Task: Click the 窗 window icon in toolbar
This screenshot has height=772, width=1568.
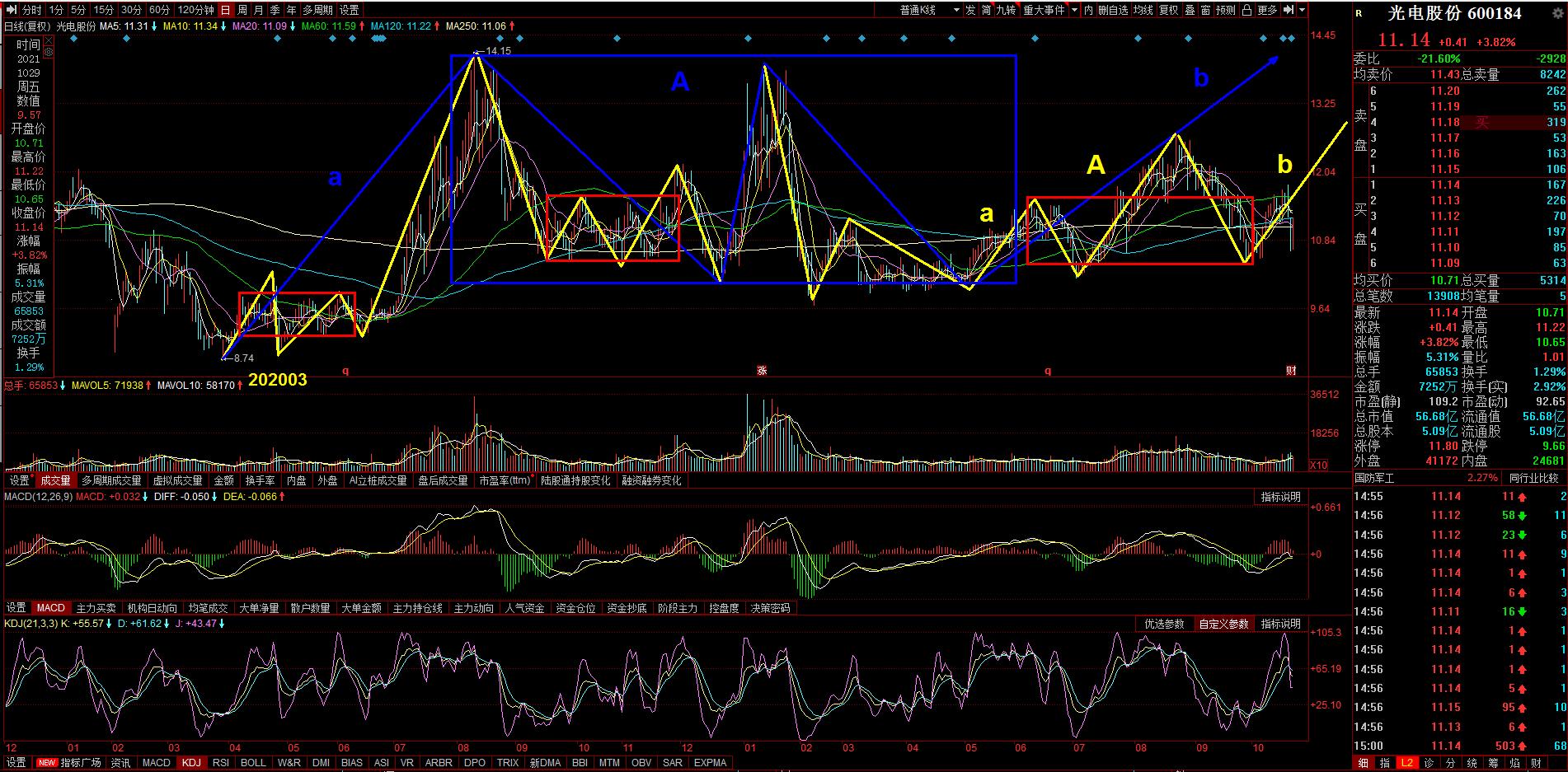Action: tap(1205, 10)
